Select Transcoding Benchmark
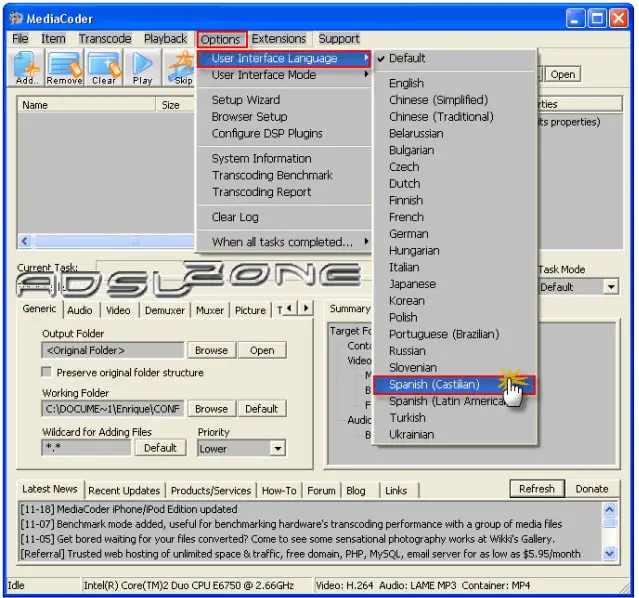Viewport: 639px width, 598px height. 284,175
